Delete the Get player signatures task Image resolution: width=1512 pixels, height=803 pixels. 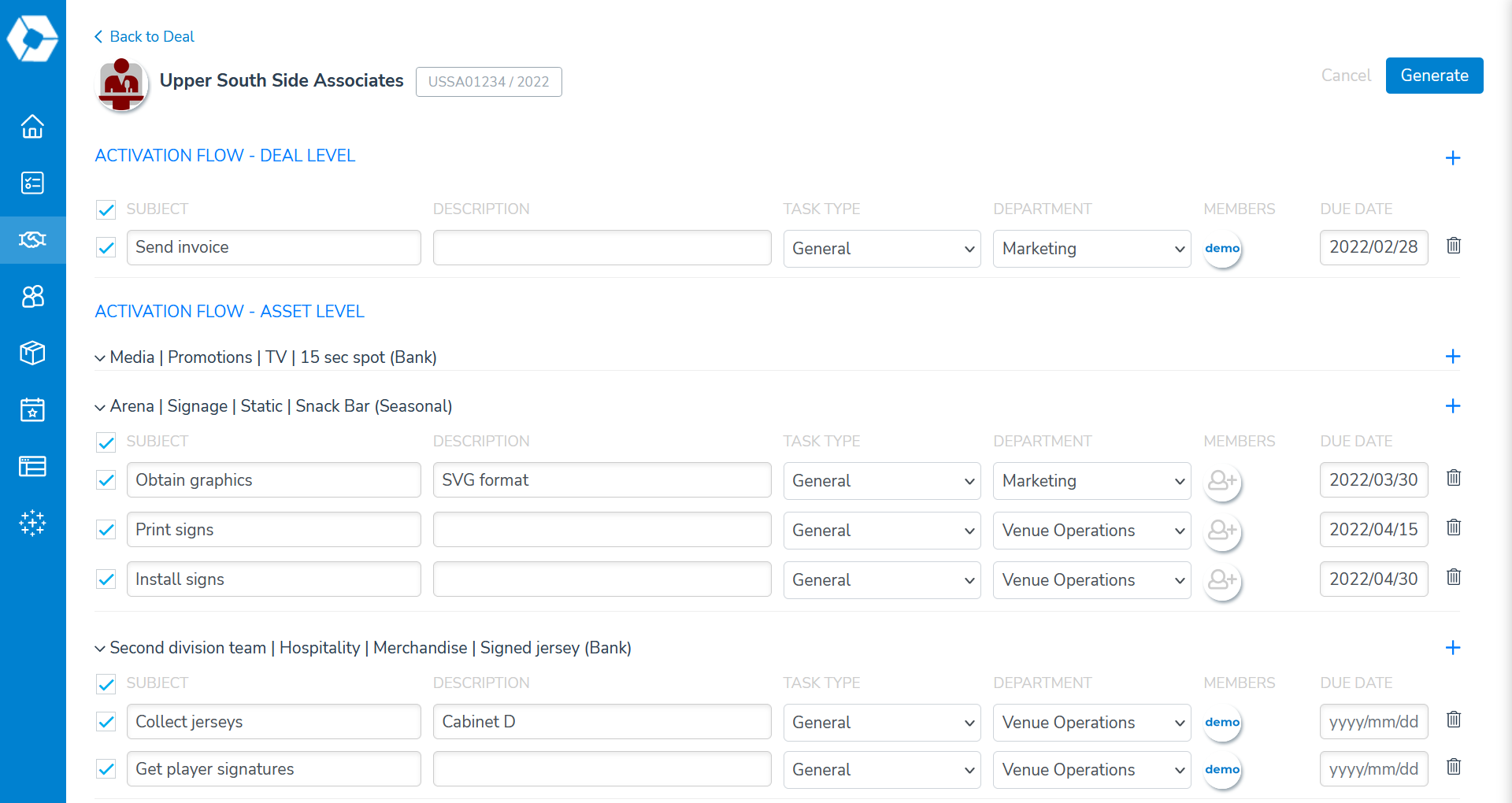[1454, 767]
